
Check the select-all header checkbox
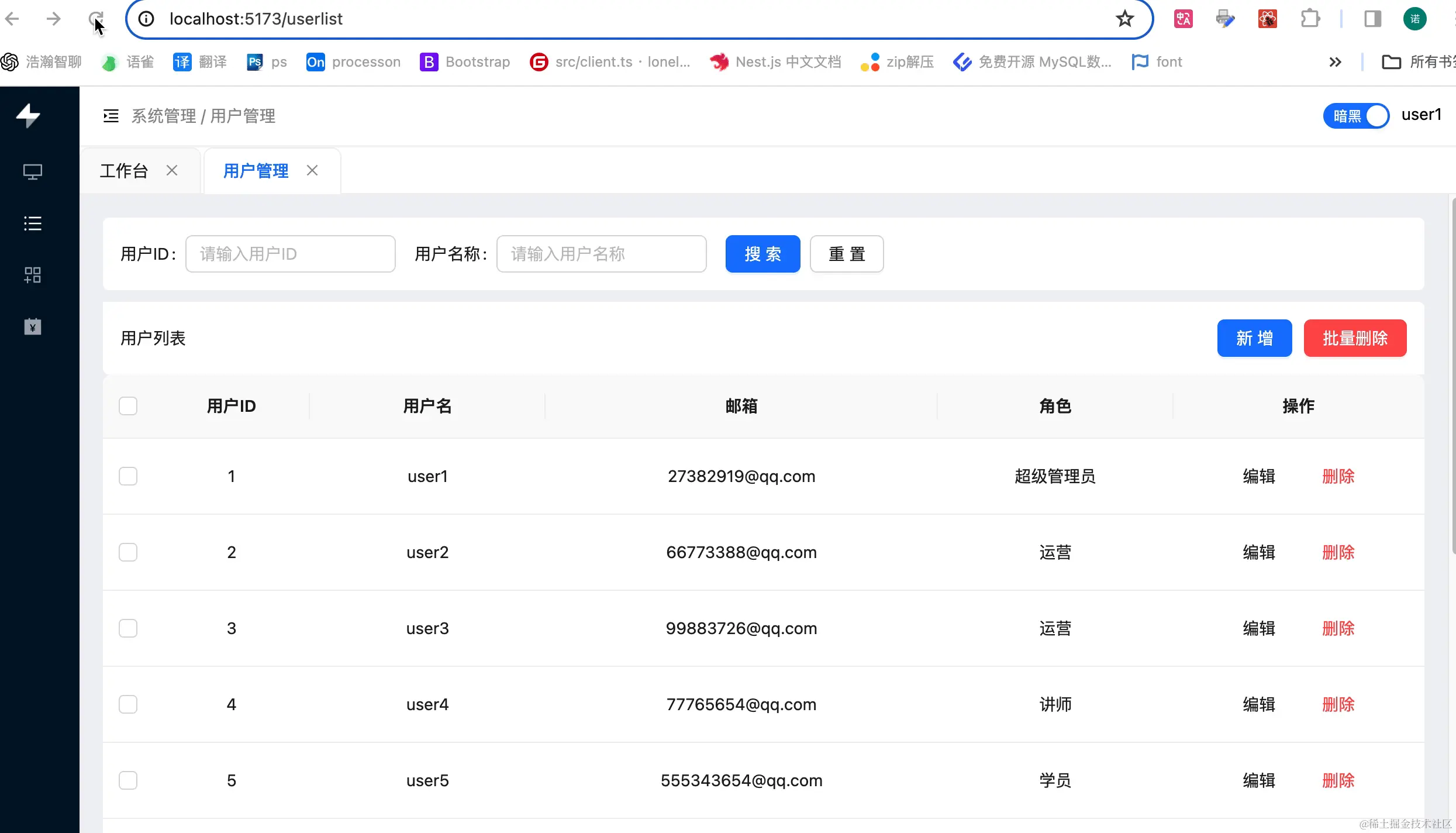coord(128,406)
